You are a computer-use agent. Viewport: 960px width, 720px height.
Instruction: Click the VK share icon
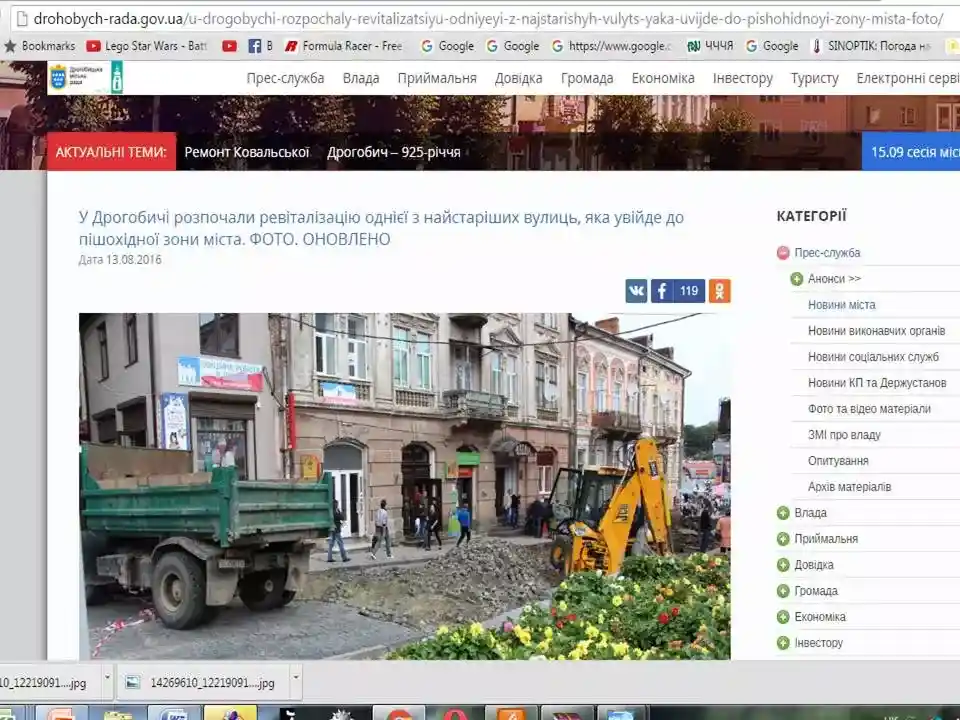pos(636,291)
